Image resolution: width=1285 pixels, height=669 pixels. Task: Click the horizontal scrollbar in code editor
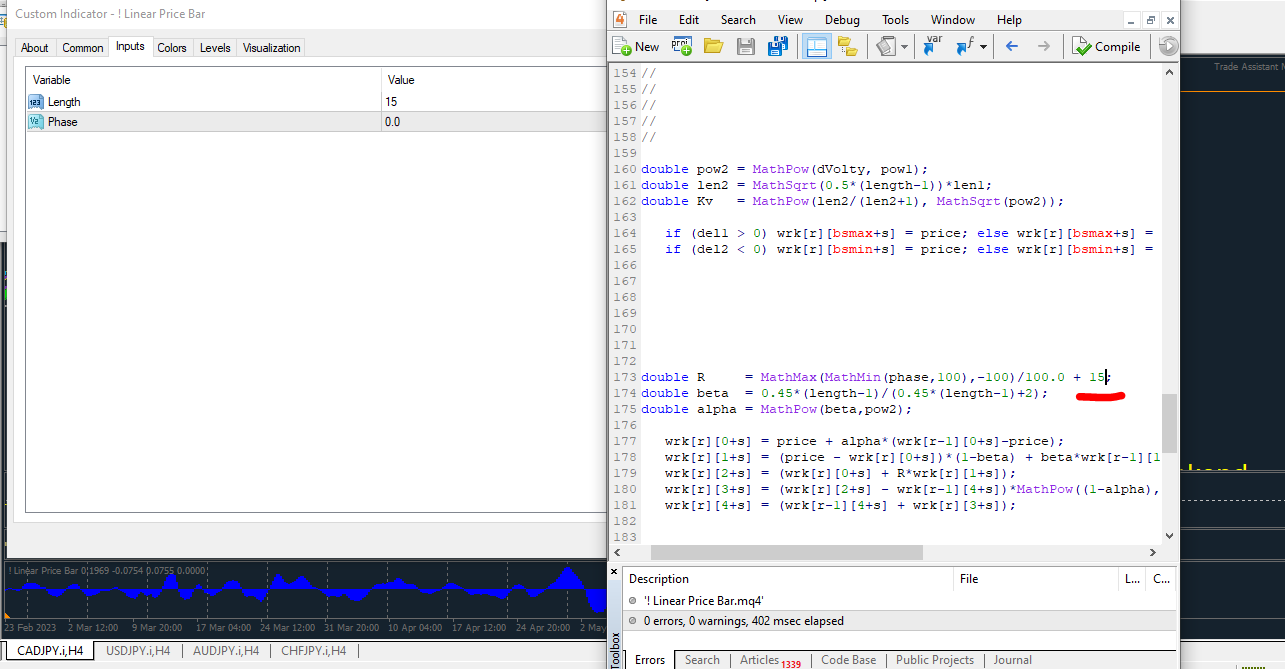pos(786,552)
